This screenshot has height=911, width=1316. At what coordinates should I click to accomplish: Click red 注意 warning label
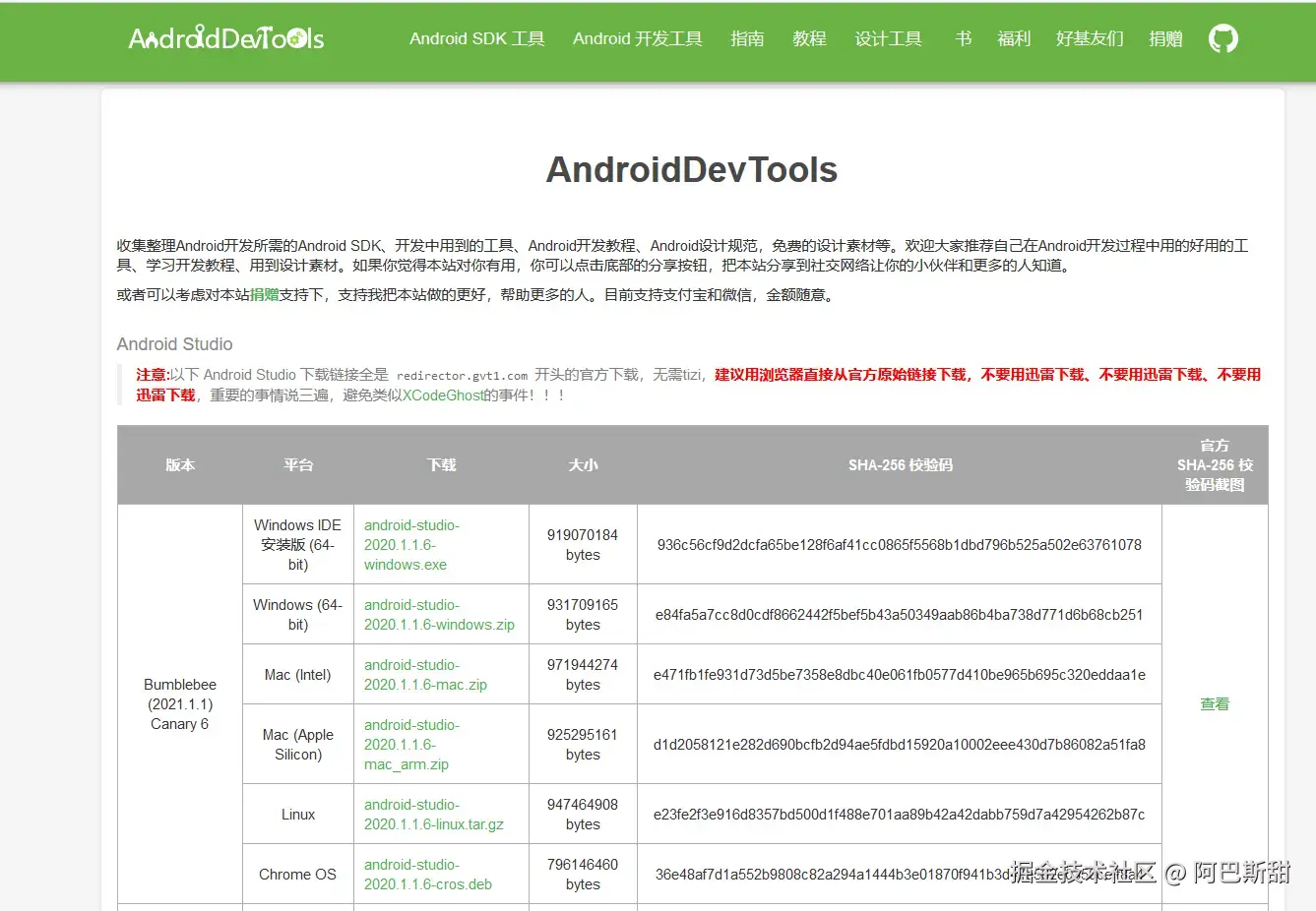(x=153, y=375)
